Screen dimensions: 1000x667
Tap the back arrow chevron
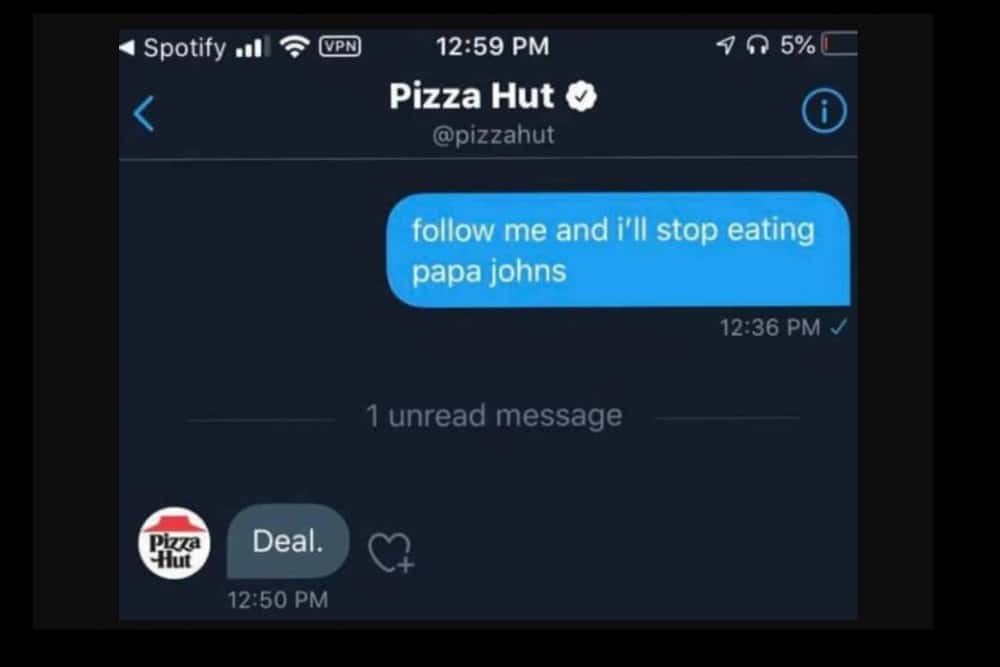(x=144, y=114)
